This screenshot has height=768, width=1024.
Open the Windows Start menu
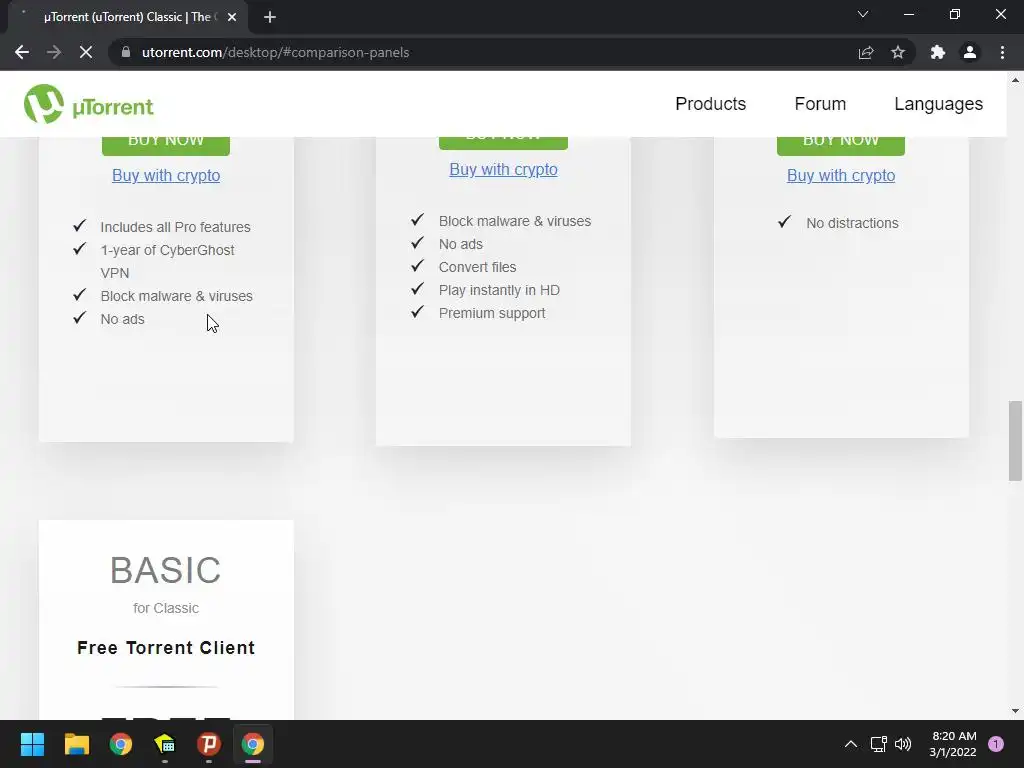tap(32, 744)
